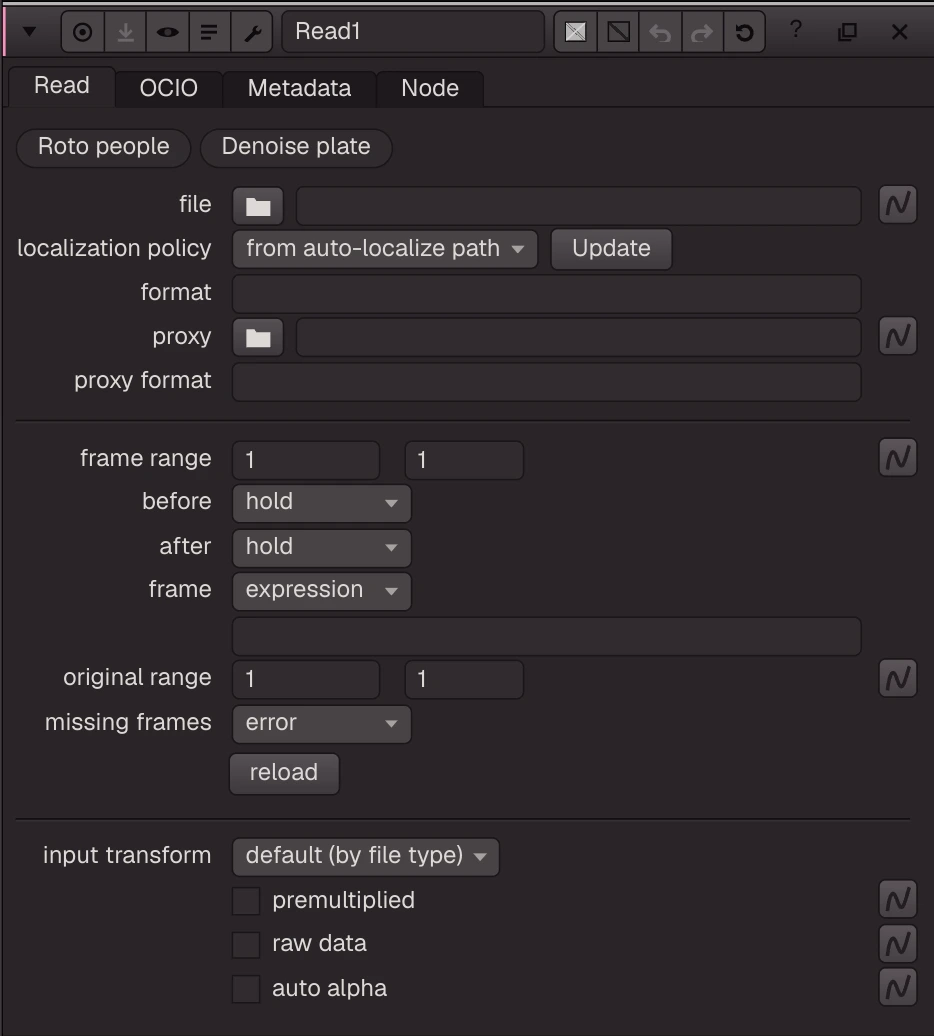This screenshot has width=934, height=1036.
Task: Click the proxy path input field
Action: 579,338
